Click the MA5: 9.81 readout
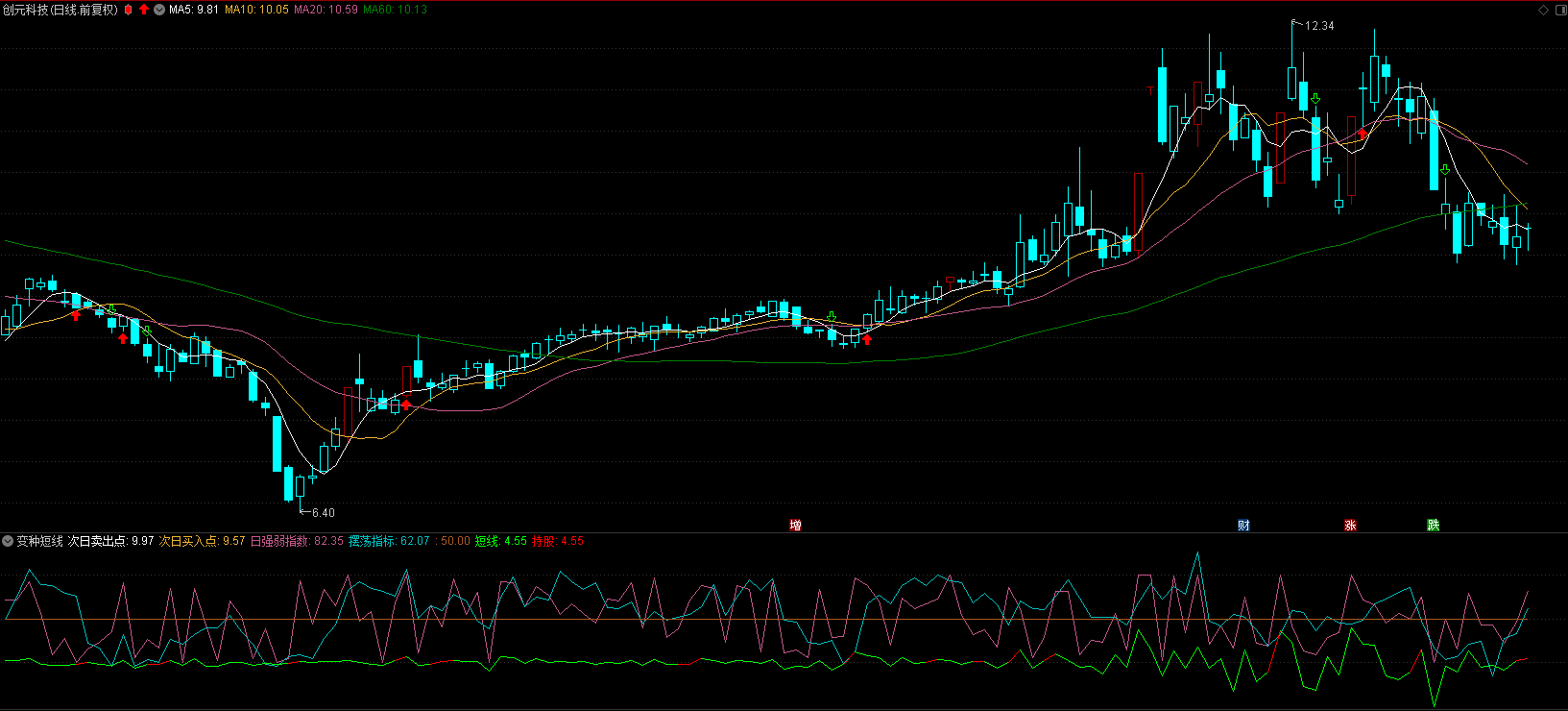The image size is (1568, 711). click(x=194, y=10)
